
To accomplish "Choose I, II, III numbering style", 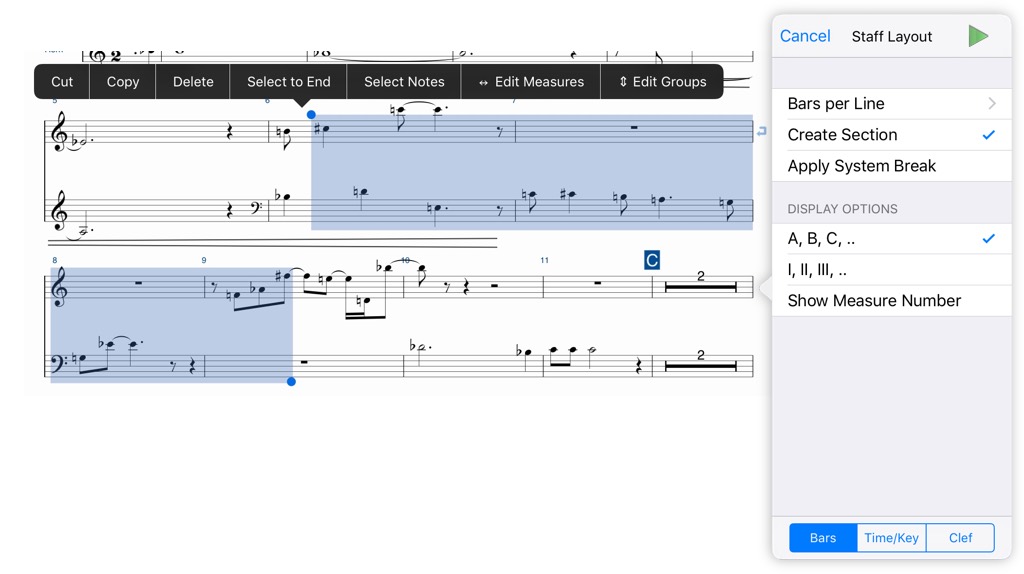I will (x=892, y=270).
